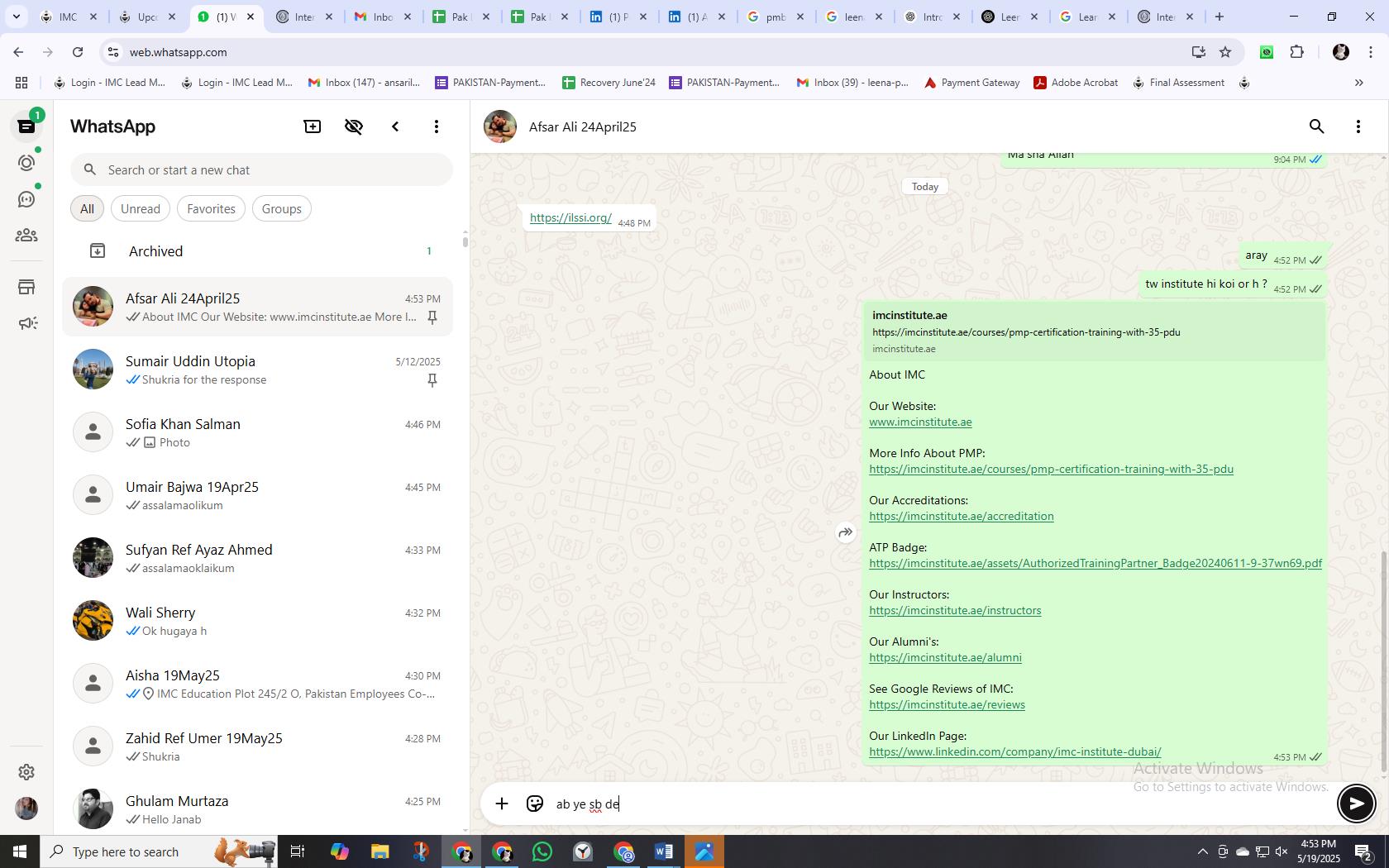Open the IMC LinkedIn company page link
This screenshot has height=868, width=1389.
(1014, 751)
